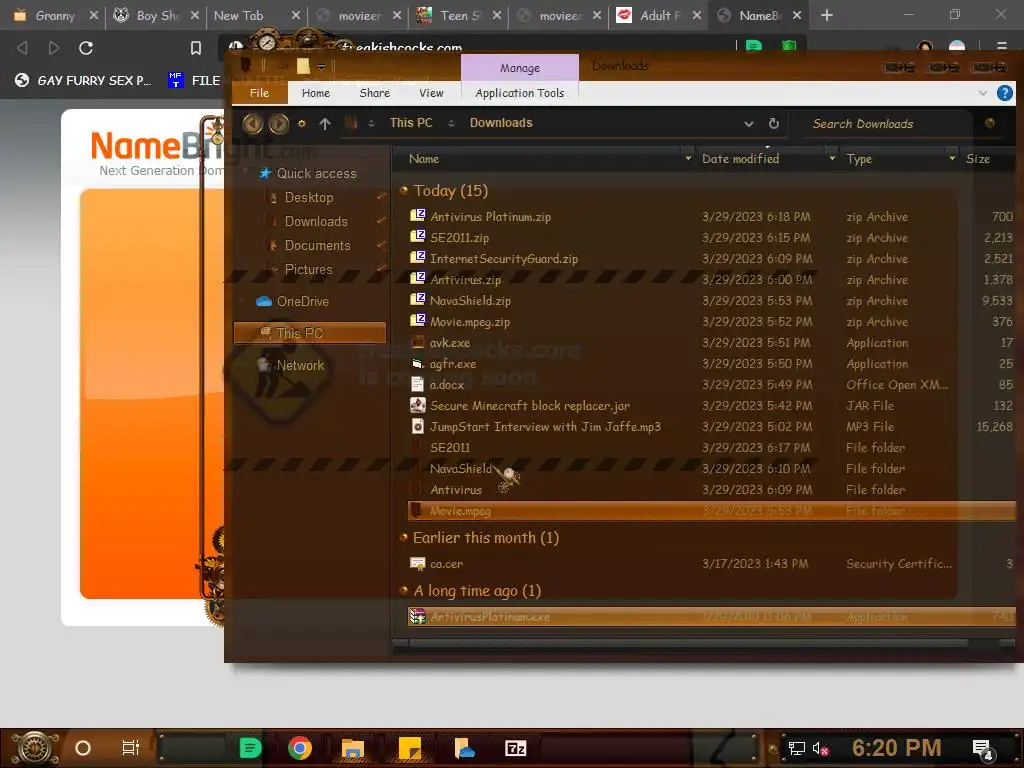The width and height of the screenshot is (1024, 768).
Task: Switch to the Share ribbon tab
Action: (374, 93)
